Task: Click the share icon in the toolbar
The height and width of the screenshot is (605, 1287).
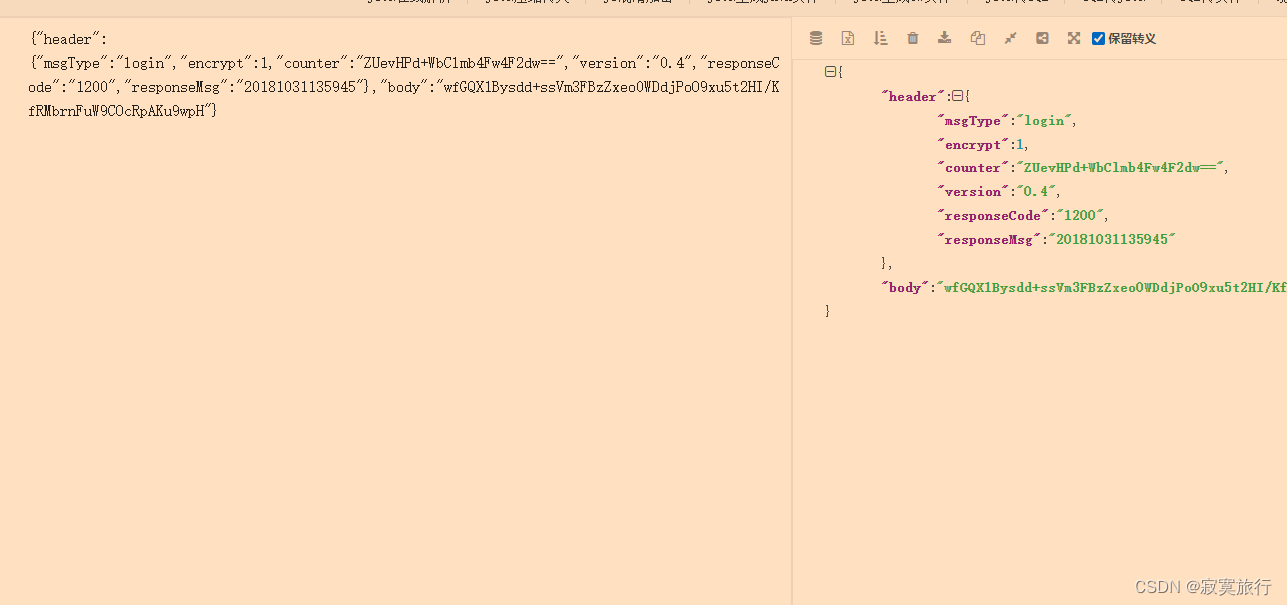Action: (x=1041, y=37)
